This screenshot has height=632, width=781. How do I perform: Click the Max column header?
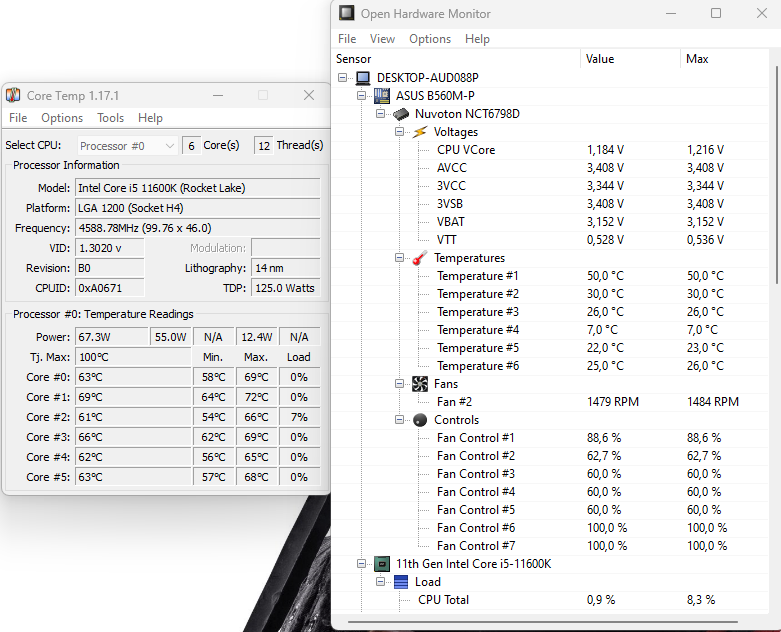(x=725, y=59)
